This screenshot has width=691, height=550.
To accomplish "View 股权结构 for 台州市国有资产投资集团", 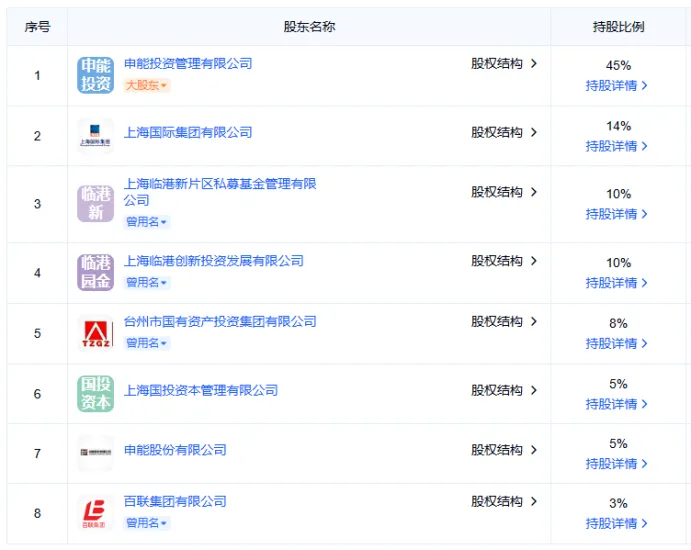I will [x=504, y=321].
